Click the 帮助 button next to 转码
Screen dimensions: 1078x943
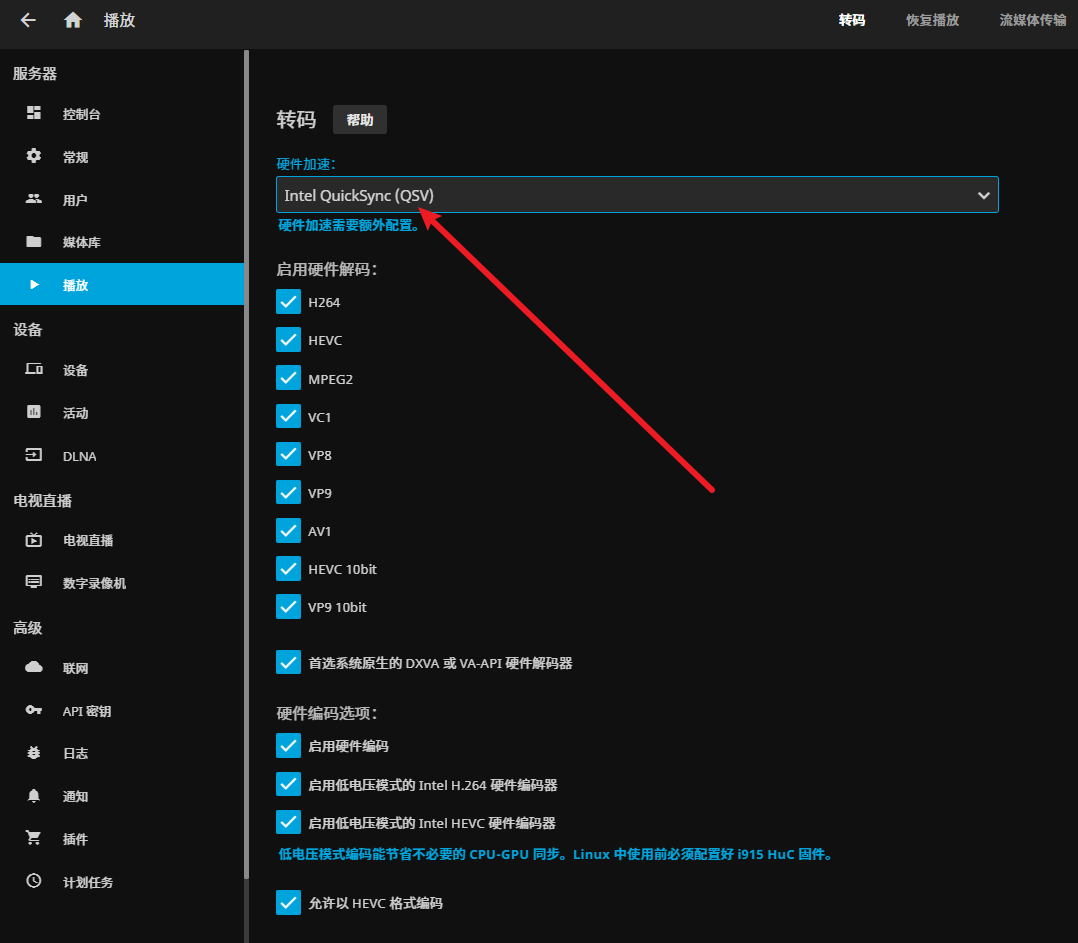(x=359, y=119)
